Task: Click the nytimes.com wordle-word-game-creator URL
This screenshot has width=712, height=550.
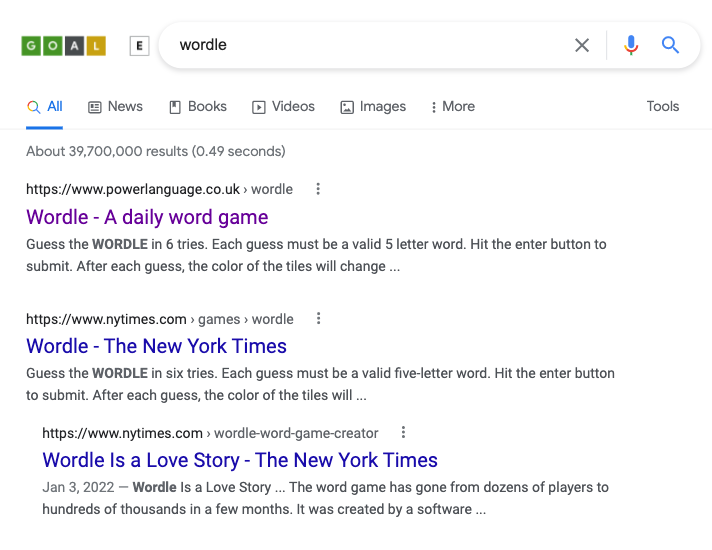Action: point(210,433)
